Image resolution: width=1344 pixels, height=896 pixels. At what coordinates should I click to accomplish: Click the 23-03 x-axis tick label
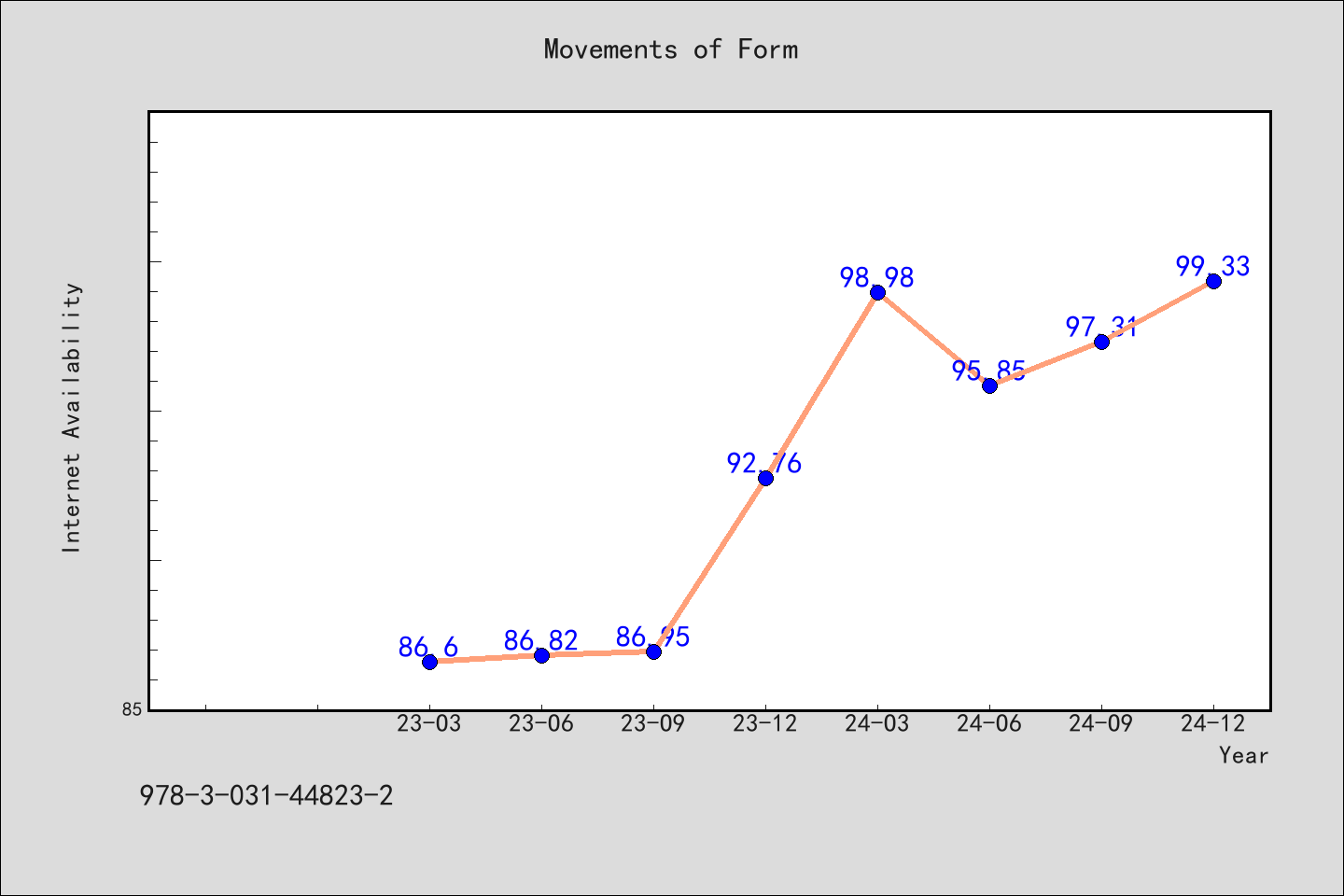click(429, 724)
